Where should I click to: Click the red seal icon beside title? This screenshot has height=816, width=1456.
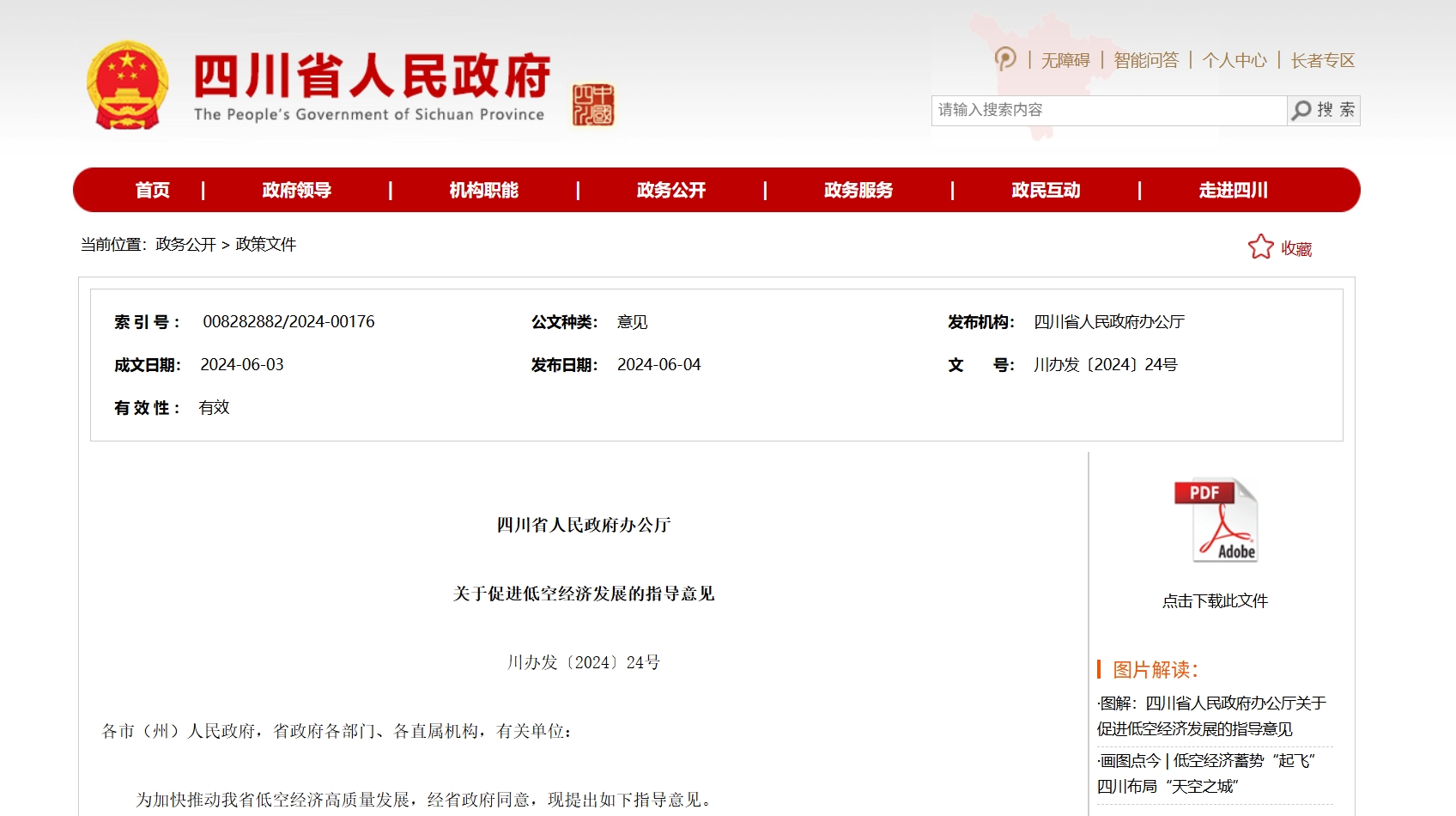click(x=593, y=105)
